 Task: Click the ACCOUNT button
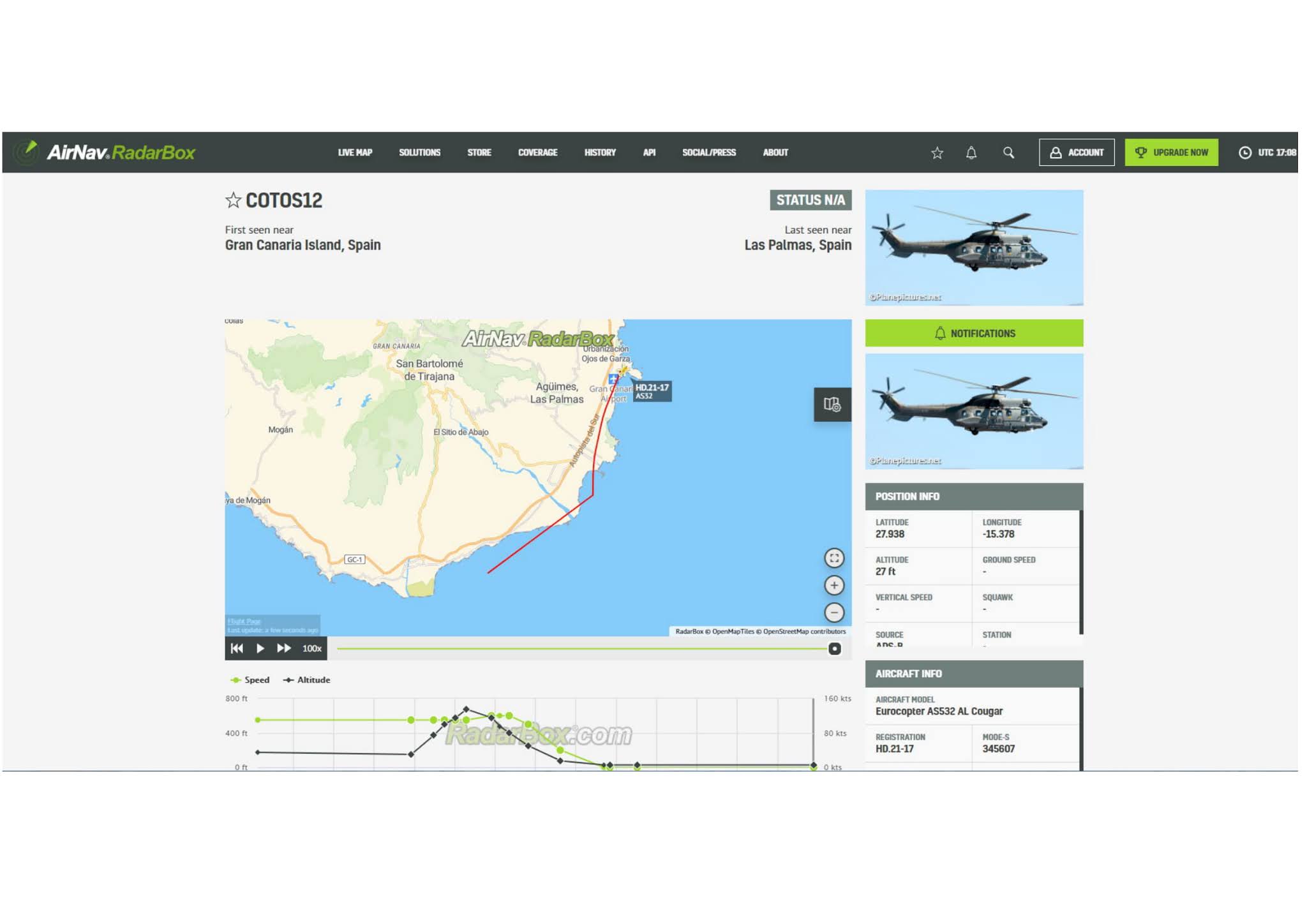(x=1076, y=153)
